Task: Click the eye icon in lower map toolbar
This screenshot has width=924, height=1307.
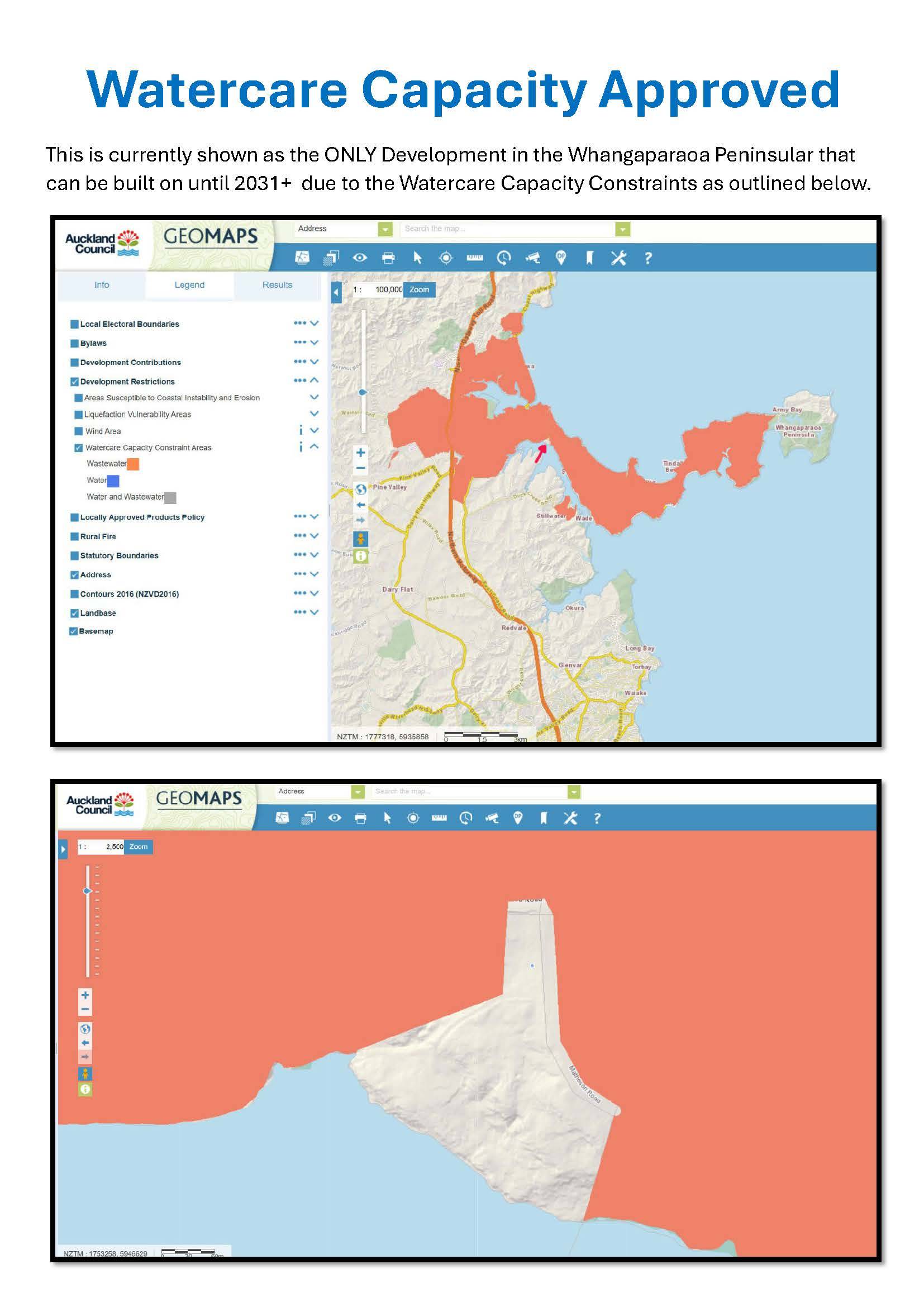Action: point(335,818)
